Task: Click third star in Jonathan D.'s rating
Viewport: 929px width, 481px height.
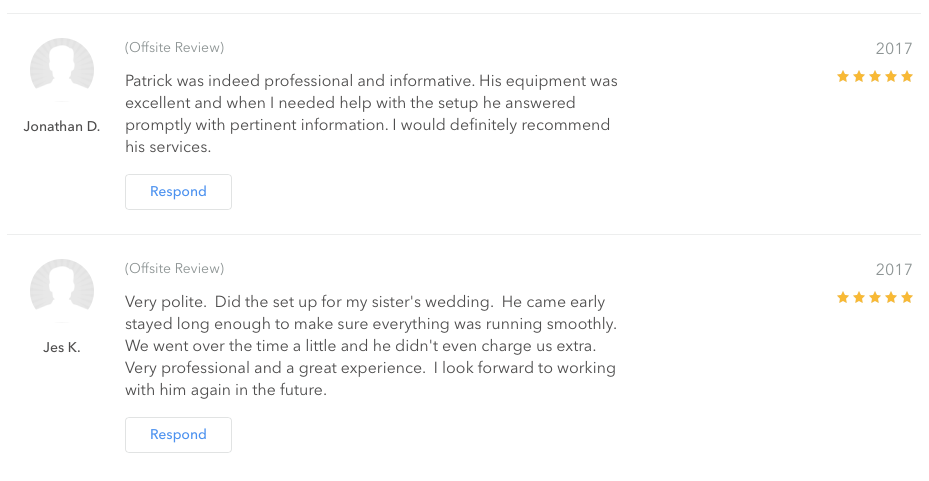Action: point(874,76)
